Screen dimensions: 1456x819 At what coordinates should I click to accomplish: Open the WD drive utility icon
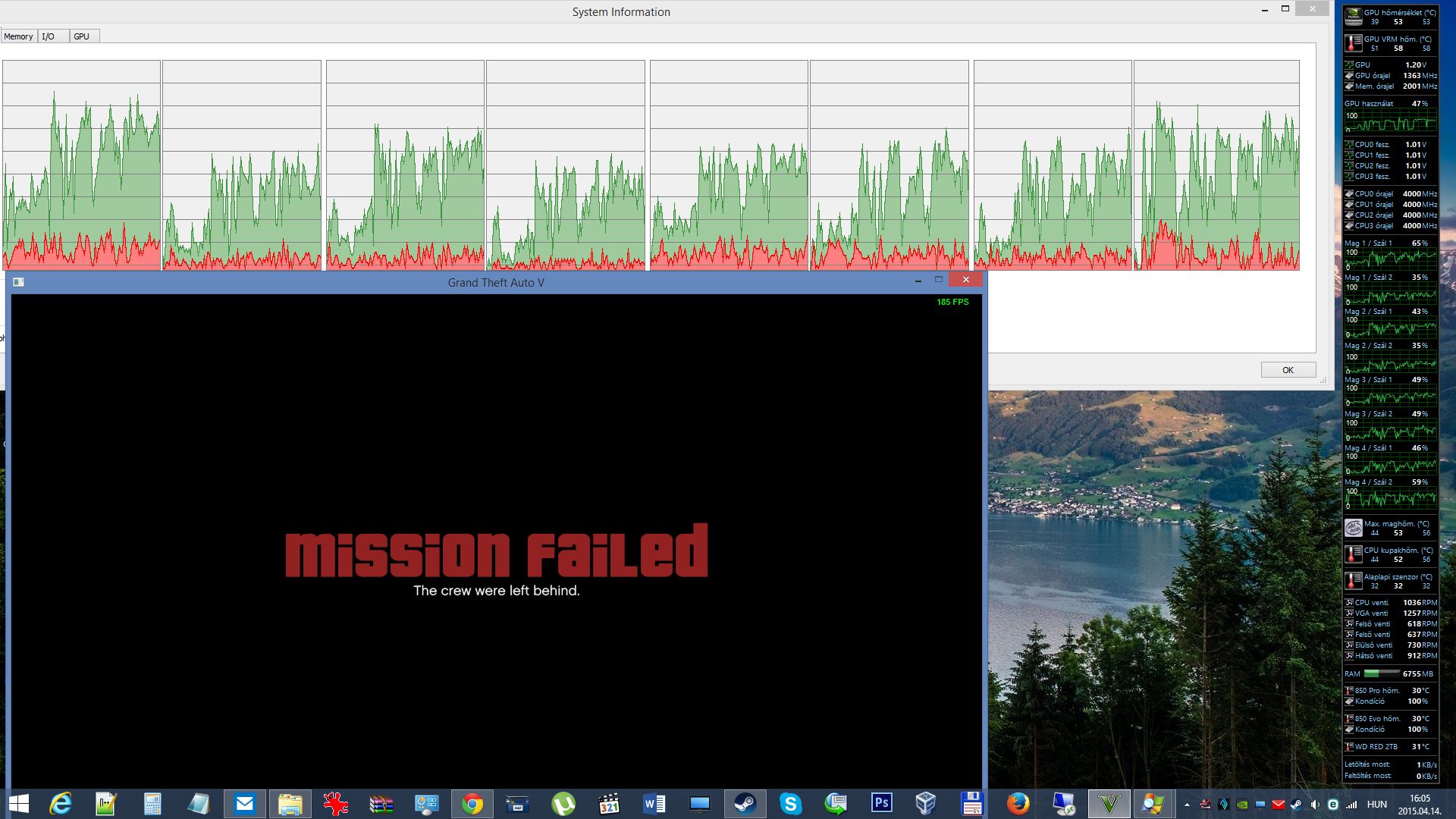tap(517, 804)
